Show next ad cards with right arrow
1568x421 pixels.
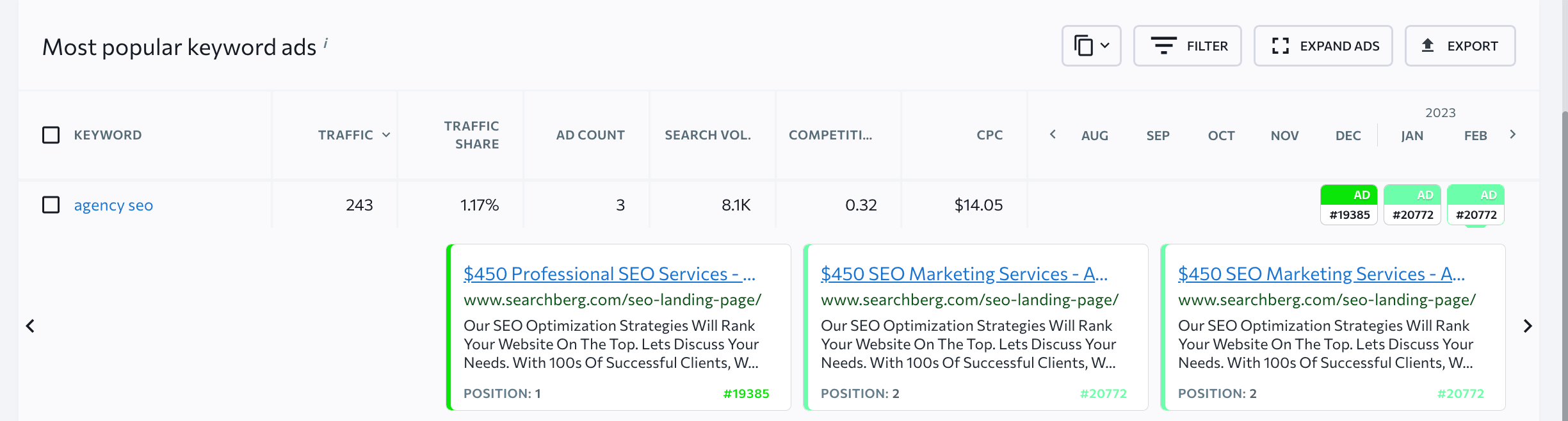coord(1528,326)
